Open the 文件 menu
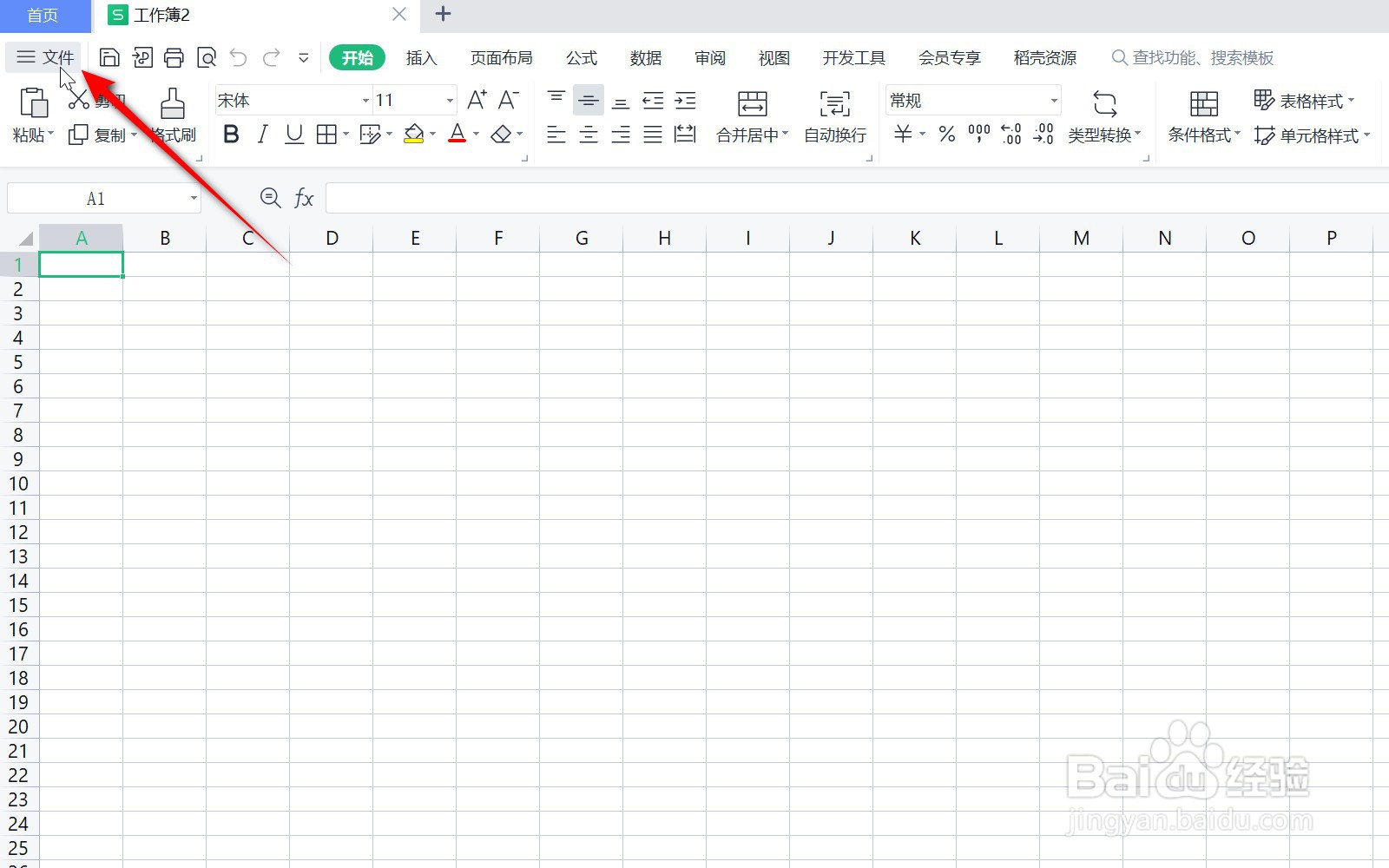1389x868 pixels. pyautogui.click(x=43, y=56)
